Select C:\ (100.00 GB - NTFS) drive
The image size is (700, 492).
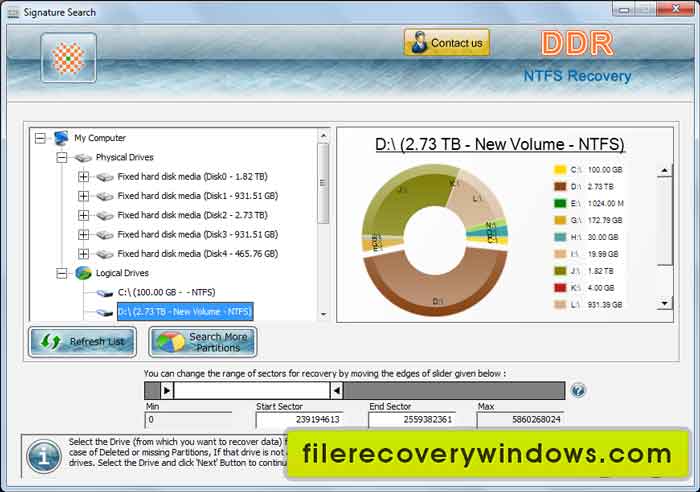point(167,292)
